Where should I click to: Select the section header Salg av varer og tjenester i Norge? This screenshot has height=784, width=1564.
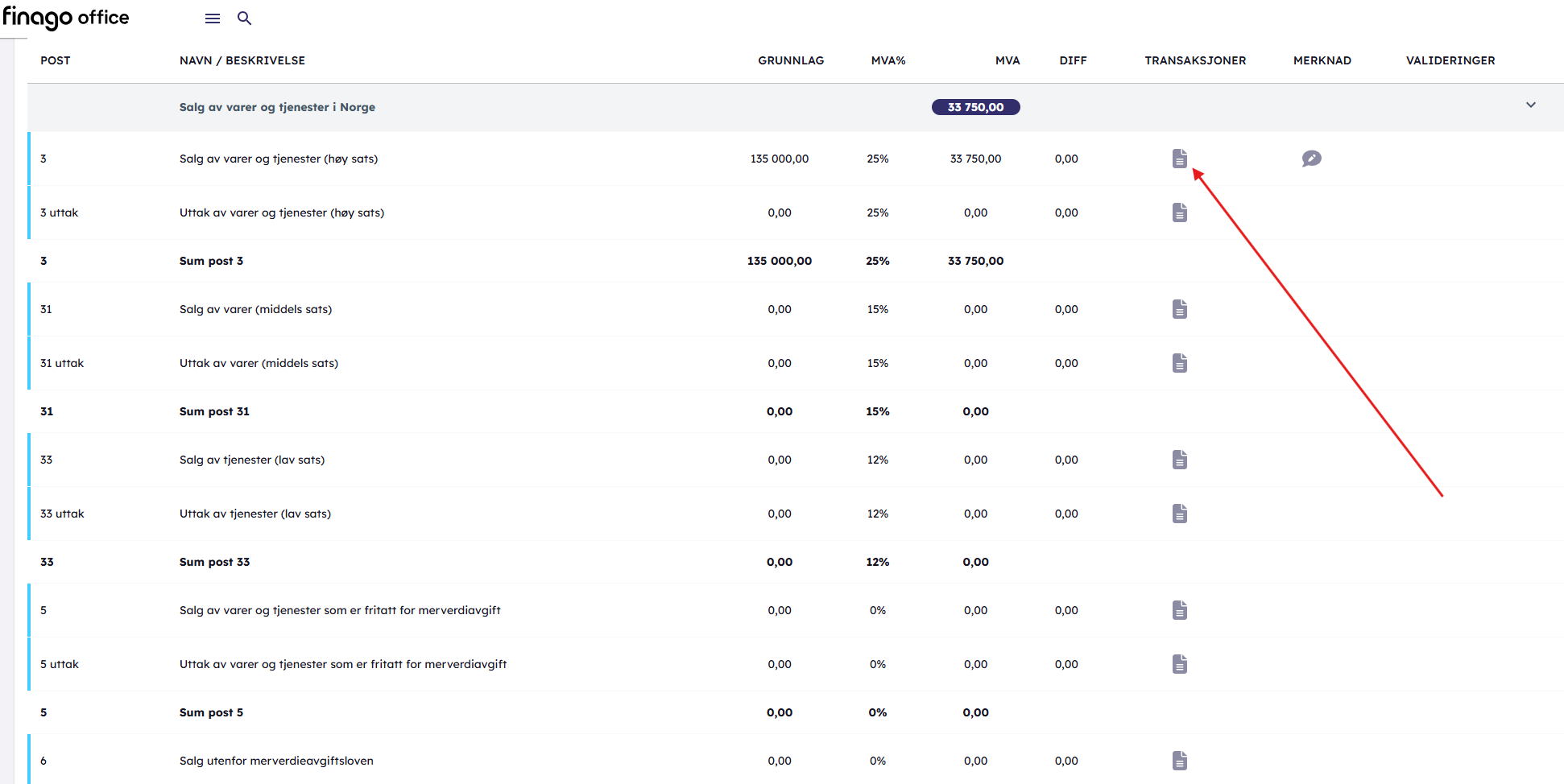[277, 107]
